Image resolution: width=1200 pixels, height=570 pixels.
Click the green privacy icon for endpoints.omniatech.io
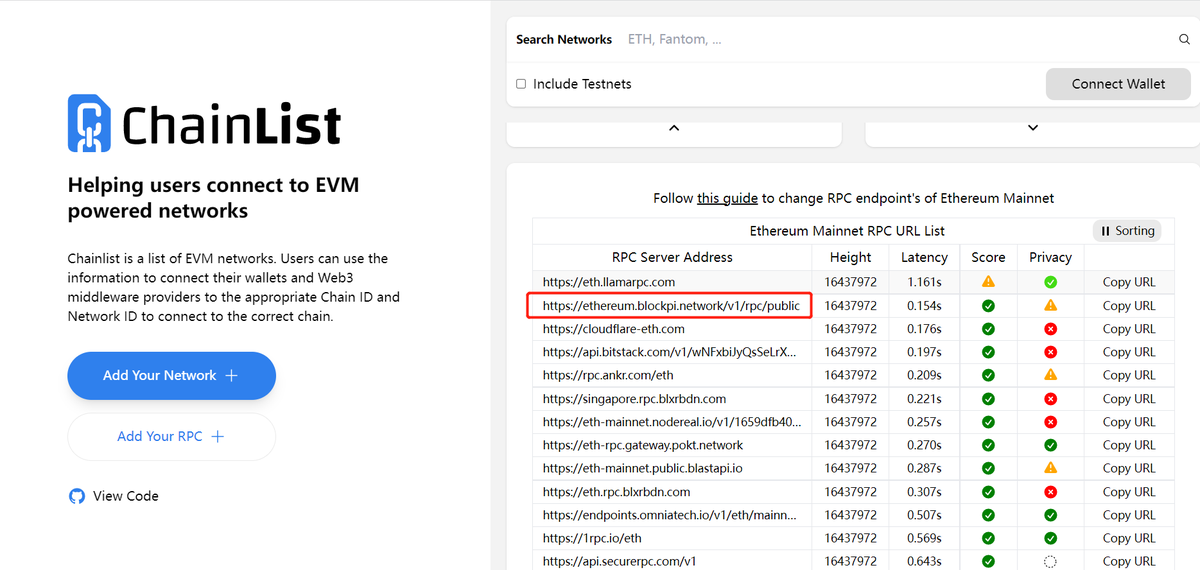1050,515
